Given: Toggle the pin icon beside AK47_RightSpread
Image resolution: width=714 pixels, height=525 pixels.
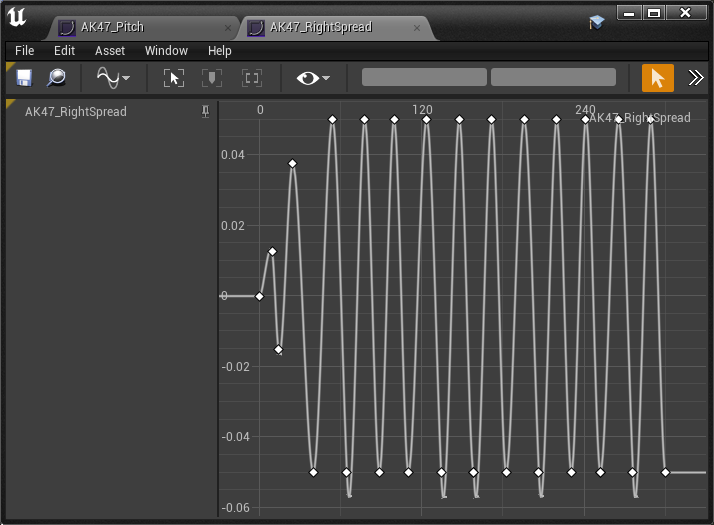Looking at the screenshot, I should (x=205, y=112).
